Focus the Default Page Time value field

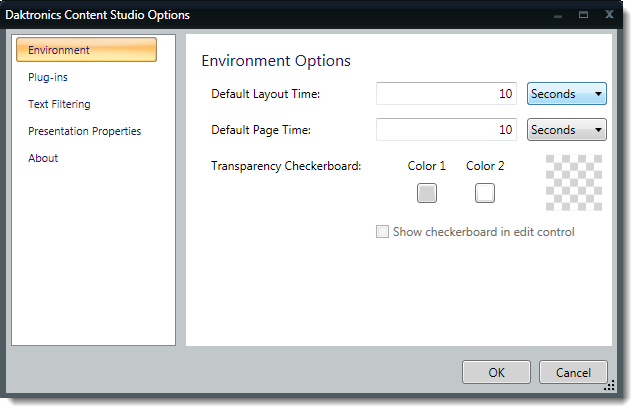[446, 130]
